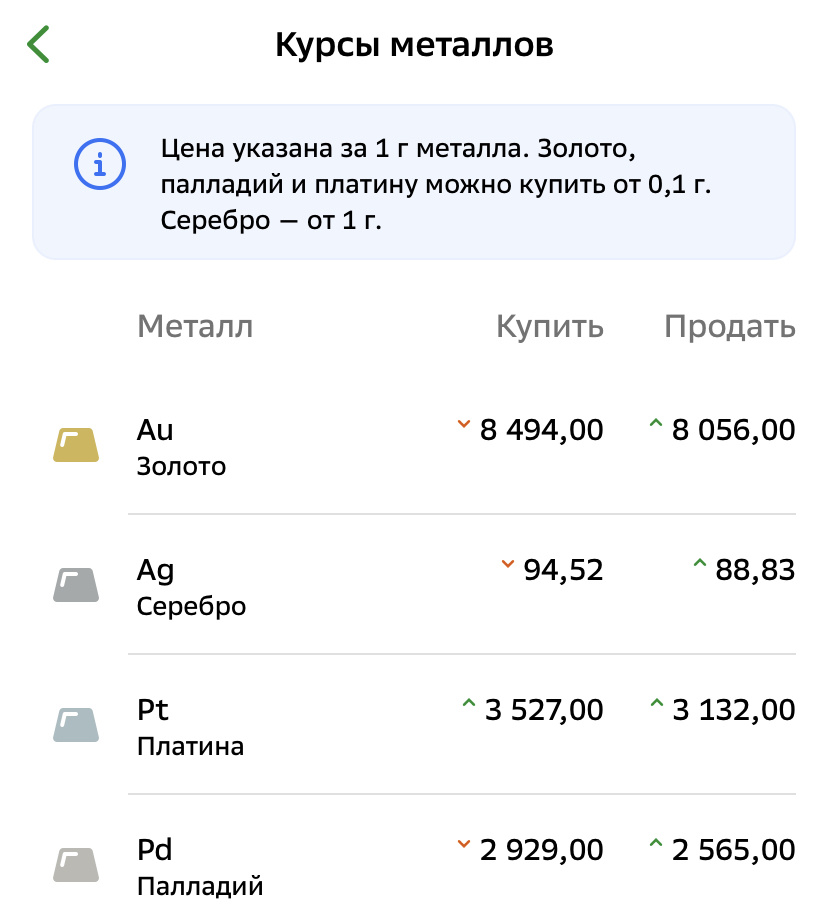Image resolution: width=828 pixels, height=910 pixels.
Task: Tap the blue info icon
Action: tap(98, 163)
